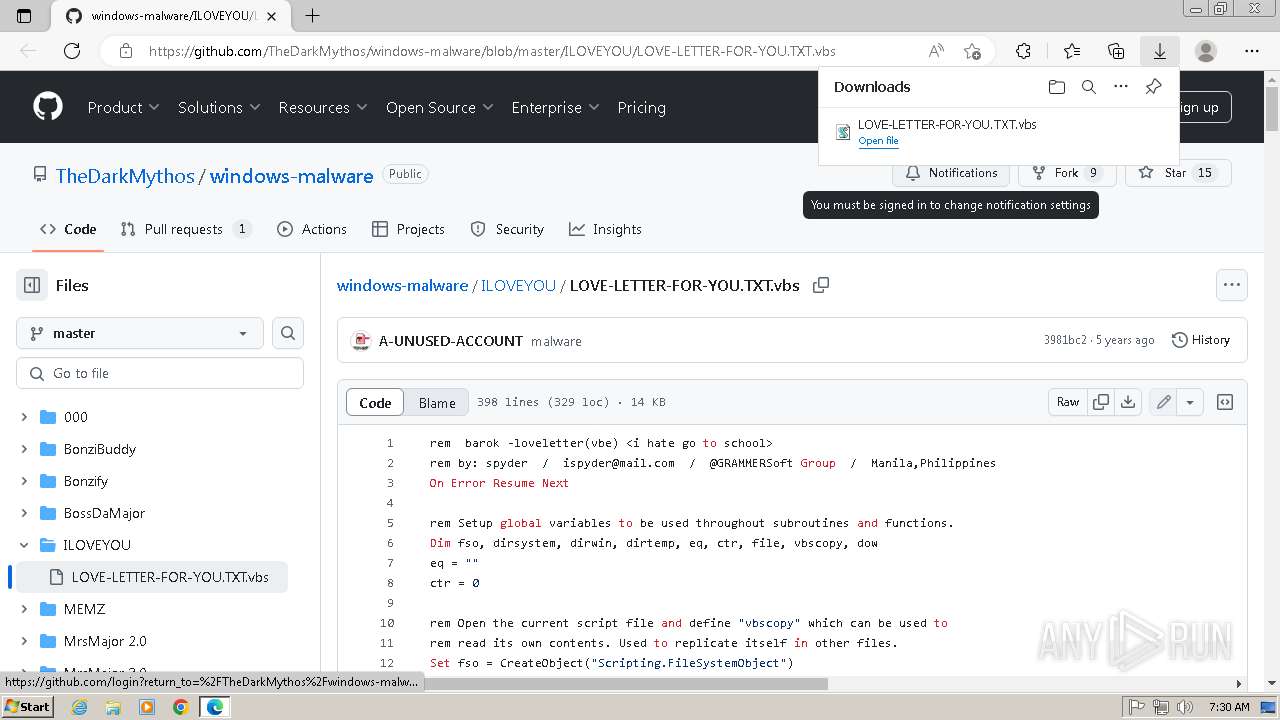Expand the BonziBuddy folder
1280x720 pixels.
[24, 449]
